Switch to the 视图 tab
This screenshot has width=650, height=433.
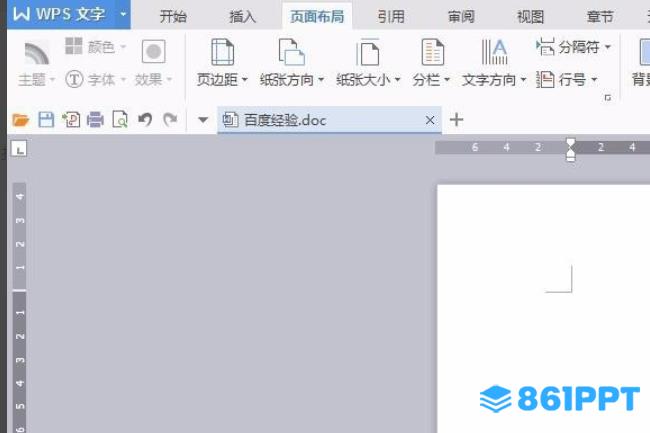(530, 17)
